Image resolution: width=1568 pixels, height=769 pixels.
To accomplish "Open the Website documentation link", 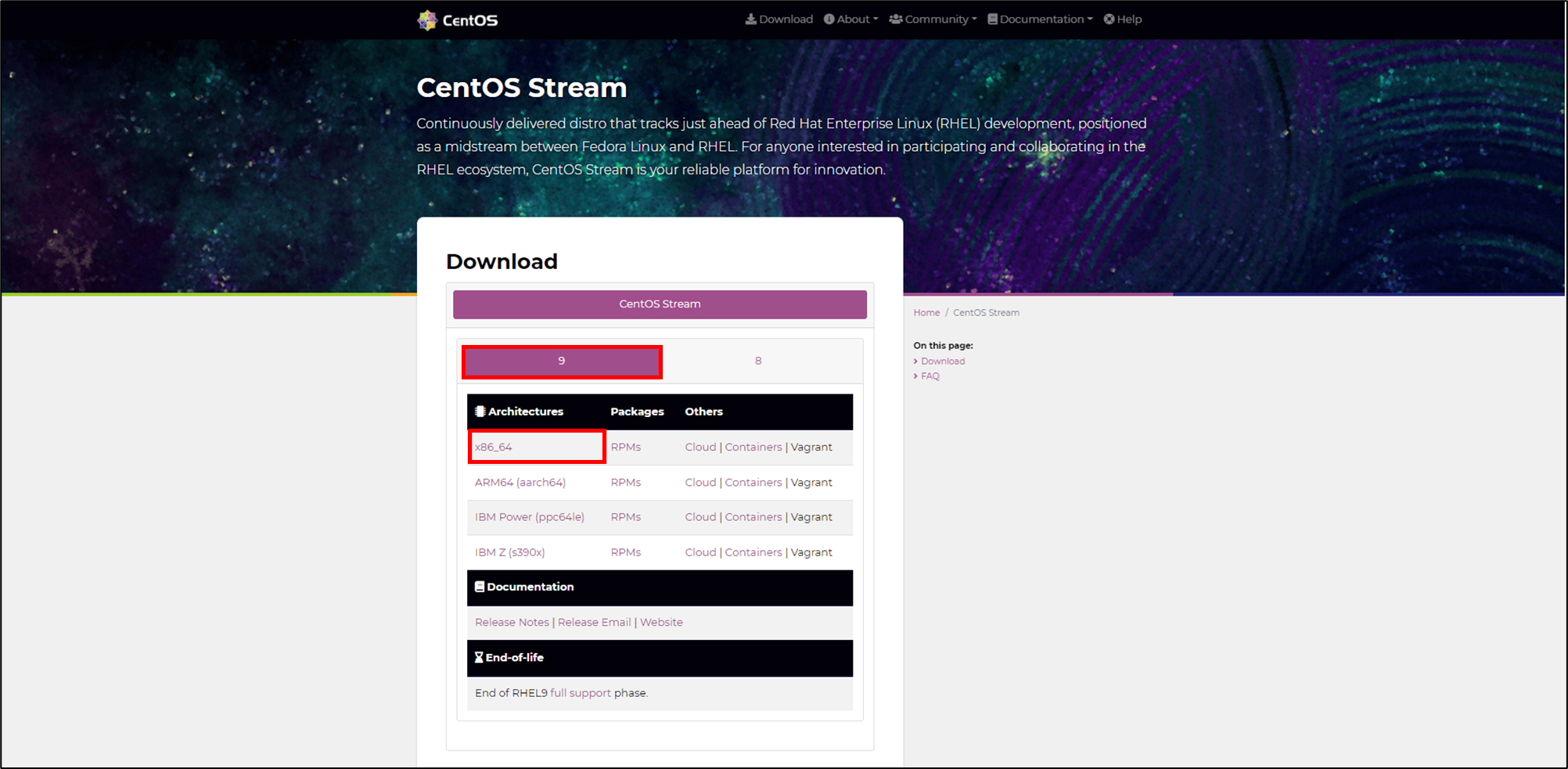I will coord(661,623).
